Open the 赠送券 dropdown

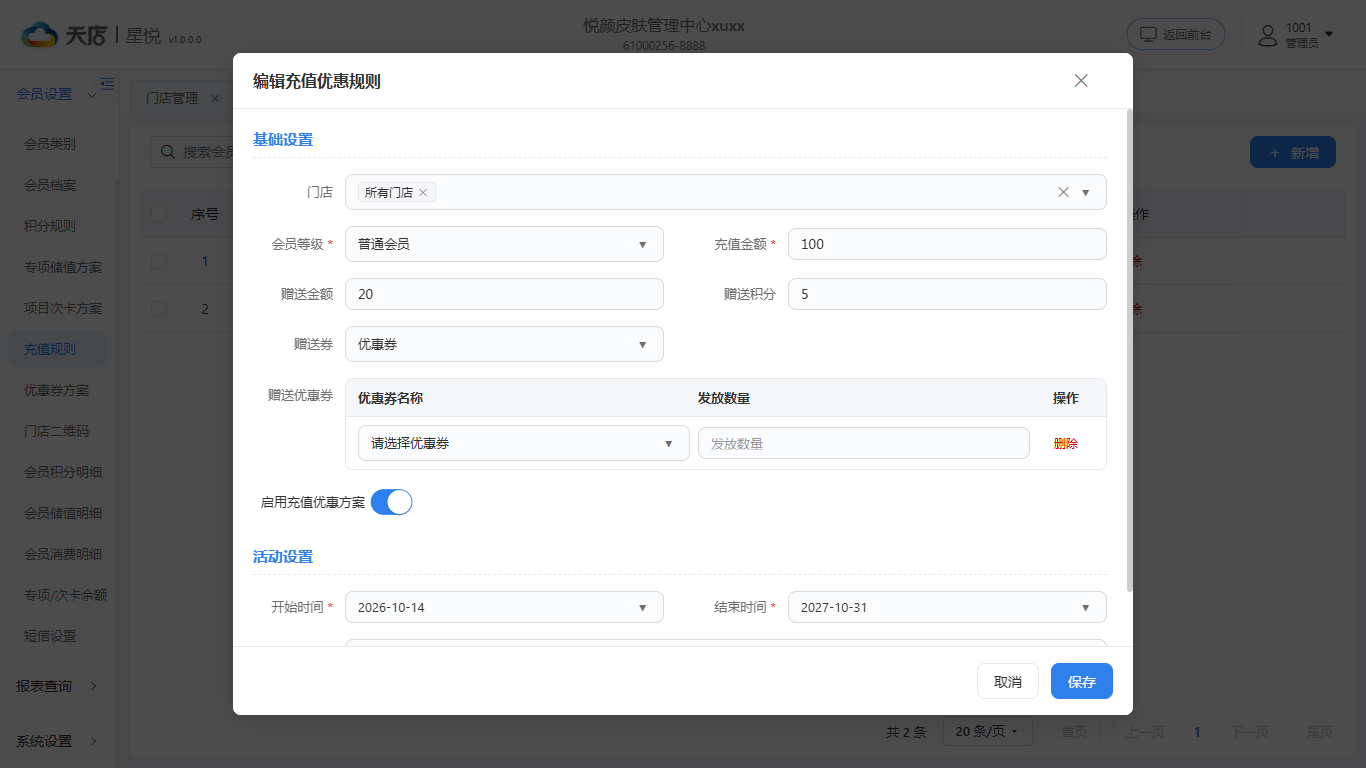504,344
